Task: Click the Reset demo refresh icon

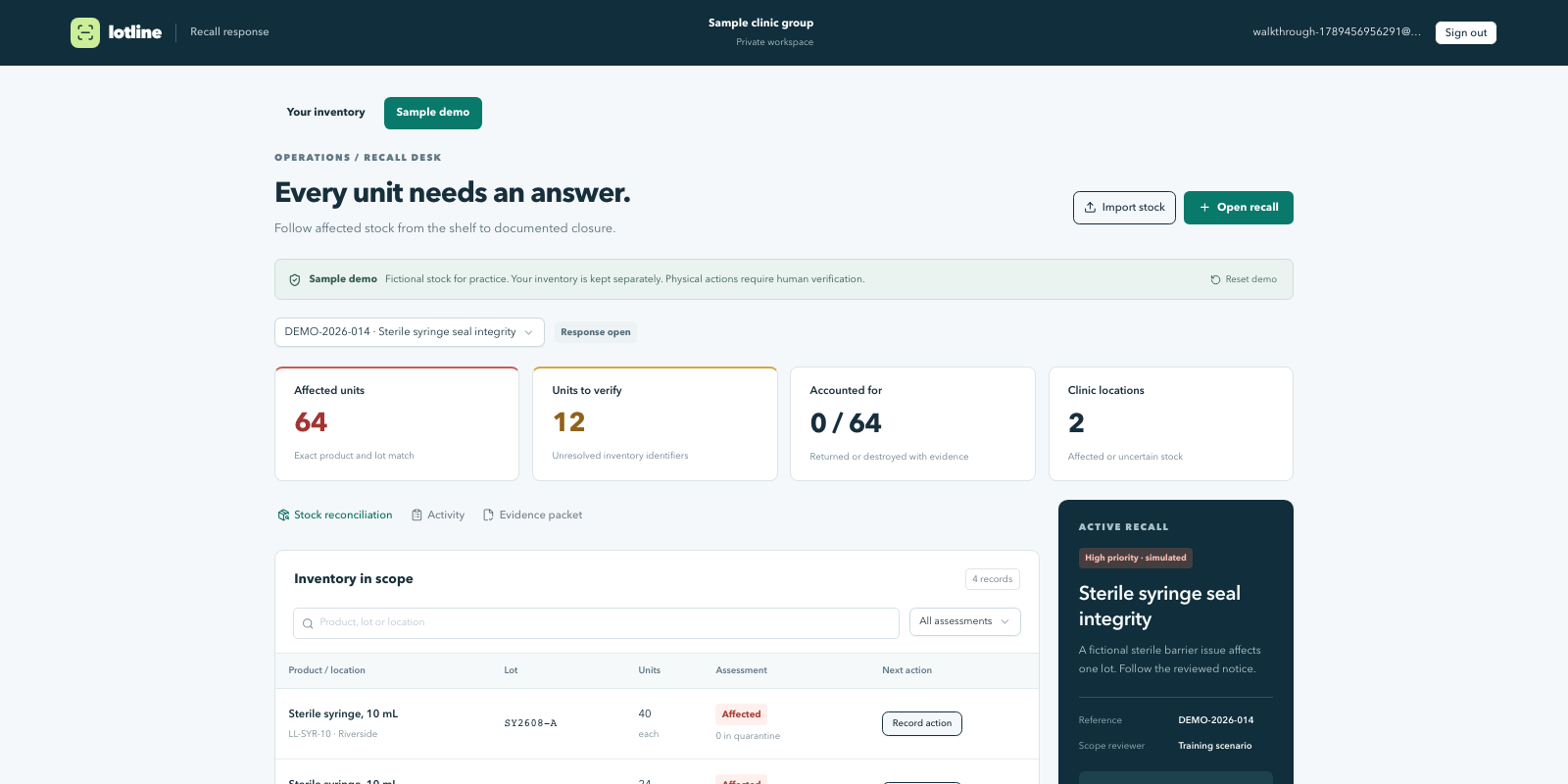Action: click(1215, 279)
